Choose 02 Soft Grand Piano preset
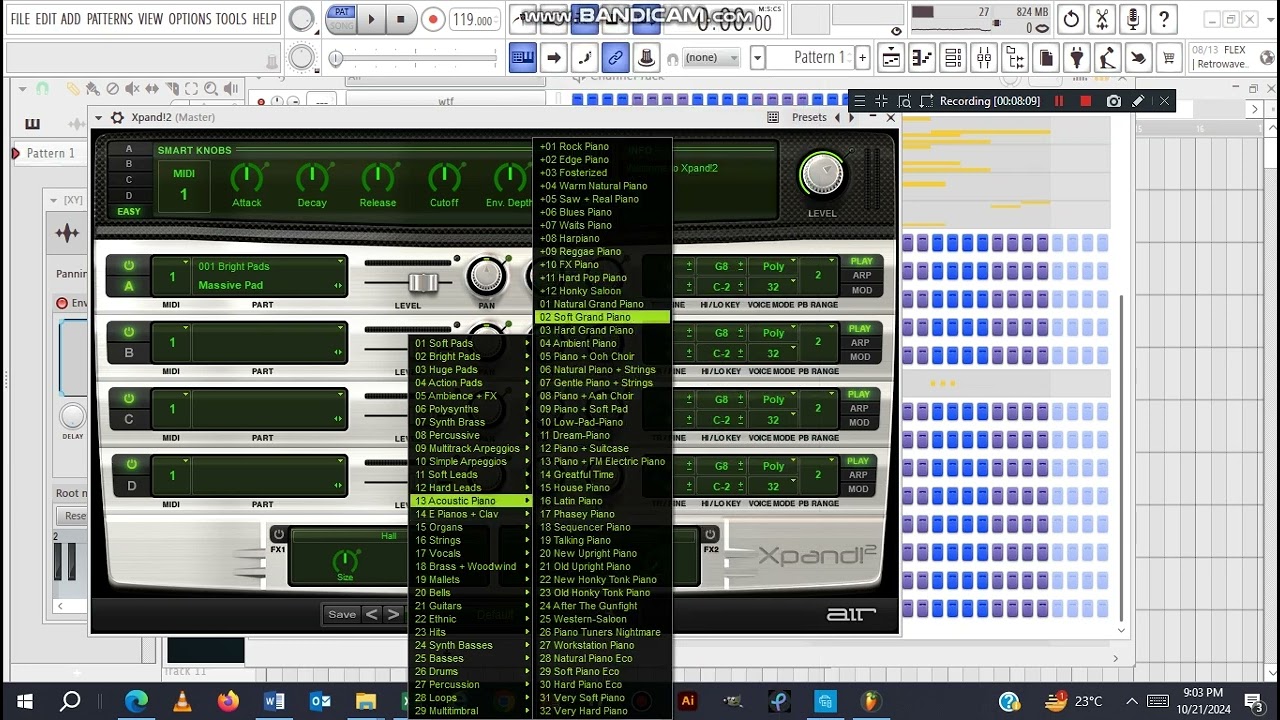Viewport: 1280px width, 720px height. pos(602,317)
